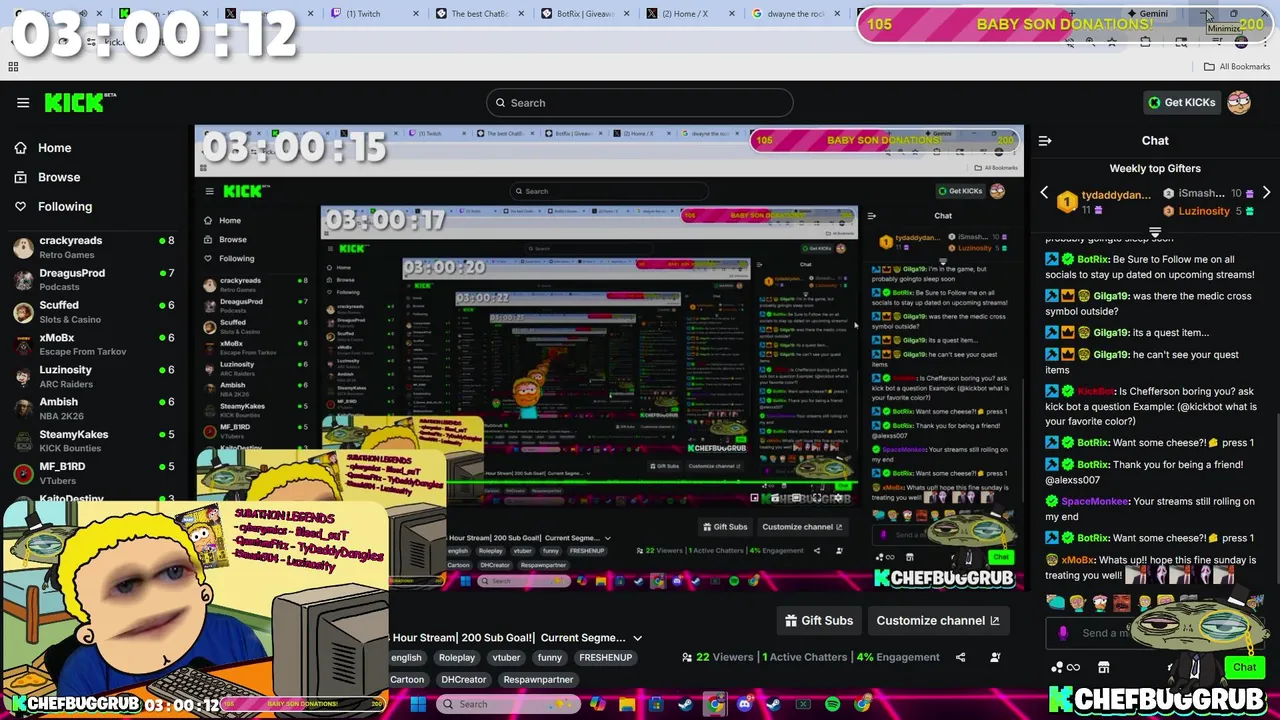Expand the stream title dropdown
1280x720 pixels.
point(637,638)
